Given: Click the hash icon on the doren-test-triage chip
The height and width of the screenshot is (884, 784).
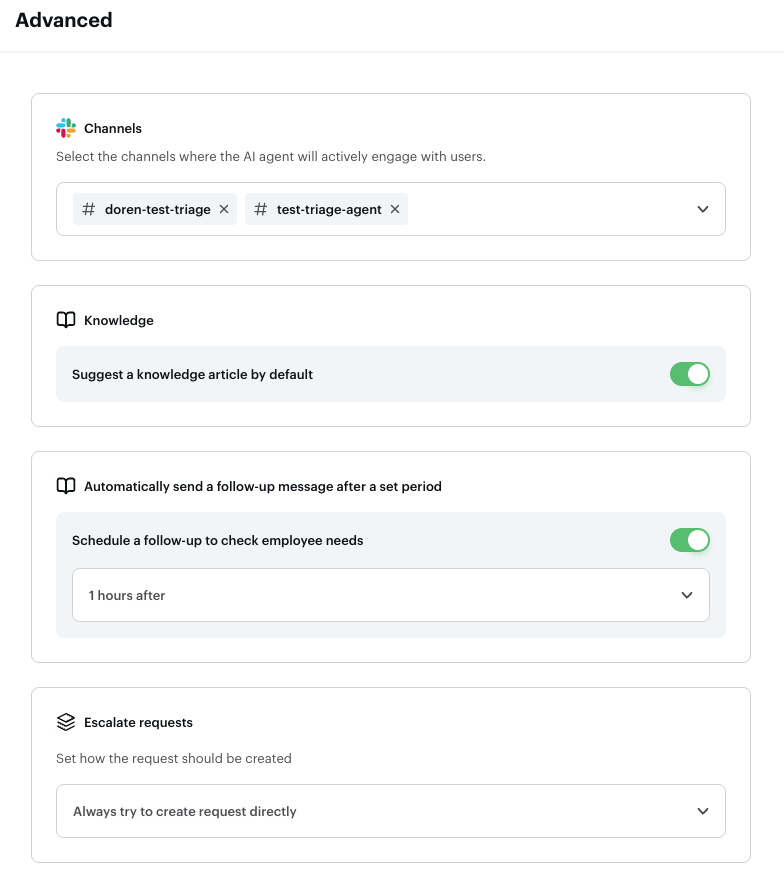Looking at the screenshot, I should 89,209.
